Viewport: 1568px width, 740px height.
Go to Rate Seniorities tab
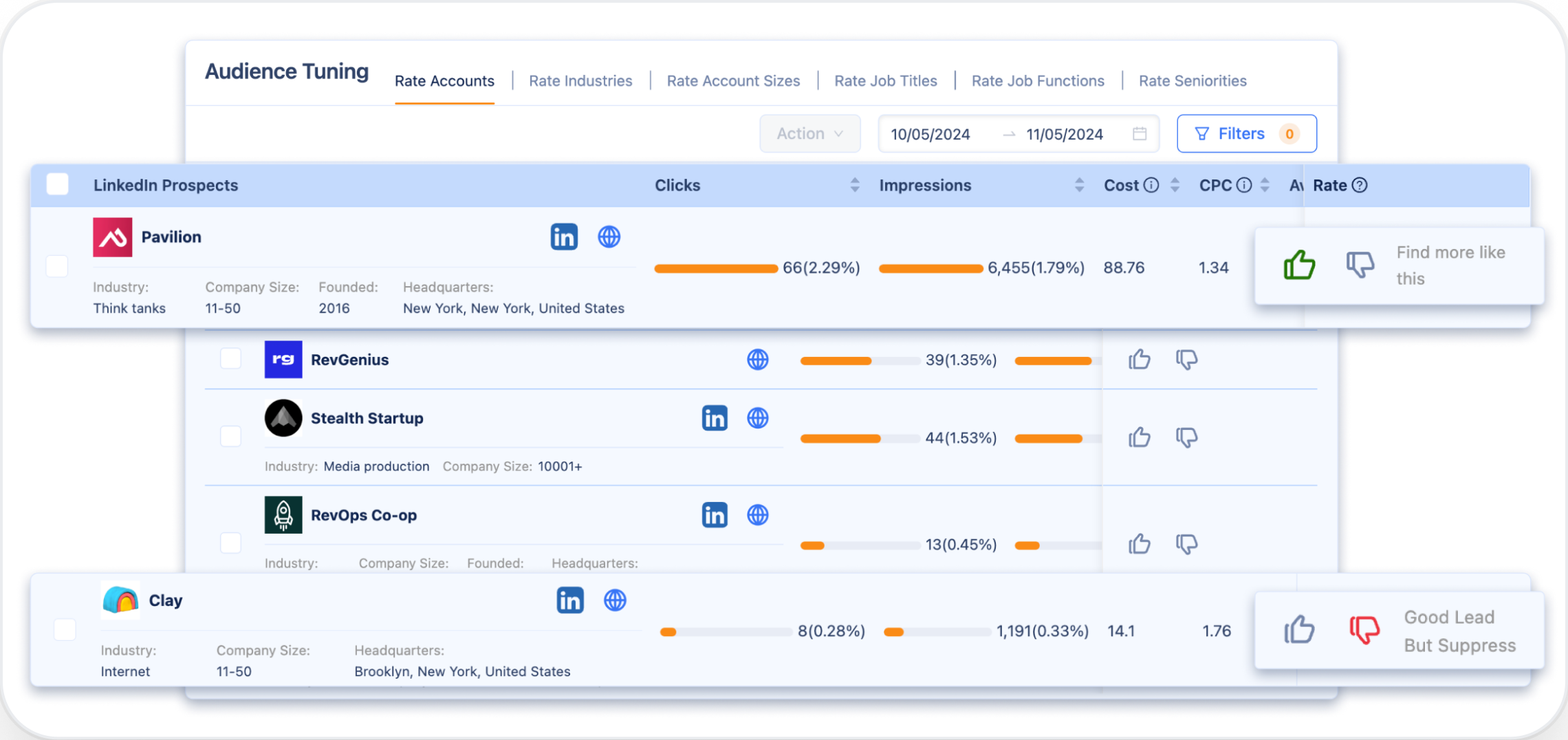(x=1193, y=81)
